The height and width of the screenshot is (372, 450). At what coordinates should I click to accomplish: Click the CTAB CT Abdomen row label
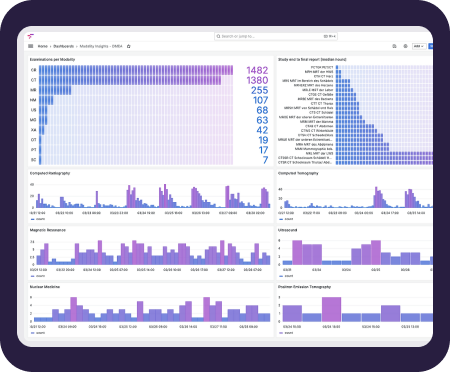(319, 126)
